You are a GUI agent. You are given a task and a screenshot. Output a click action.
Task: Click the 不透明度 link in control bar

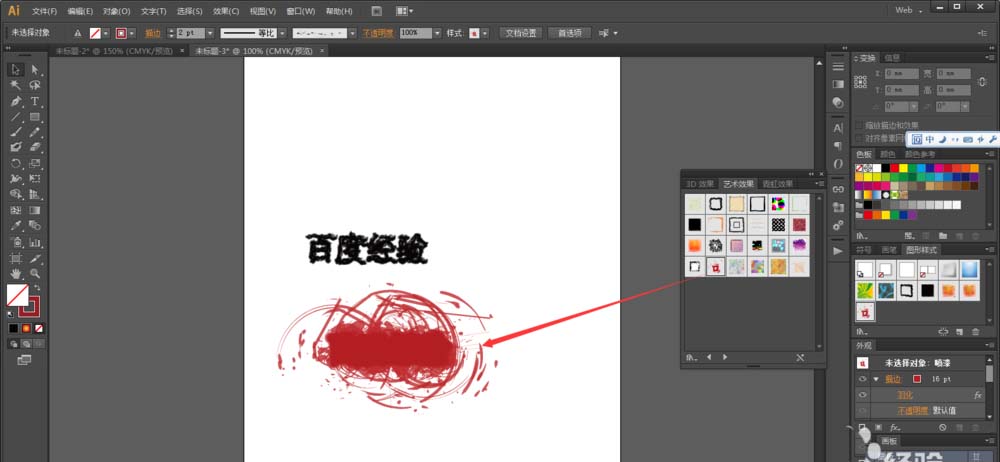(x=379, y=33)
